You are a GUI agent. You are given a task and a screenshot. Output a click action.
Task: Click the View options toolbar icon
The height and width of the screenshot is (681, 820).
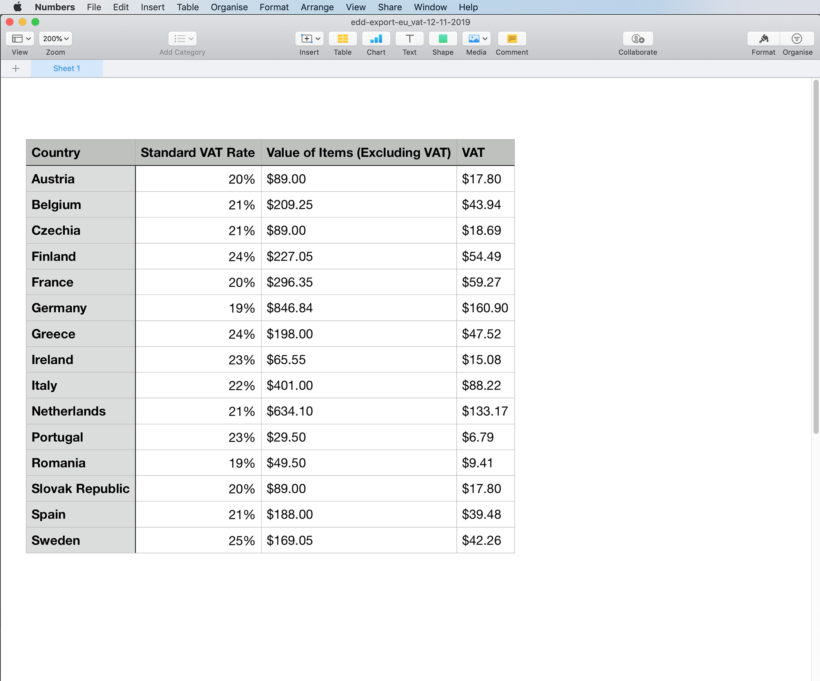19,38
